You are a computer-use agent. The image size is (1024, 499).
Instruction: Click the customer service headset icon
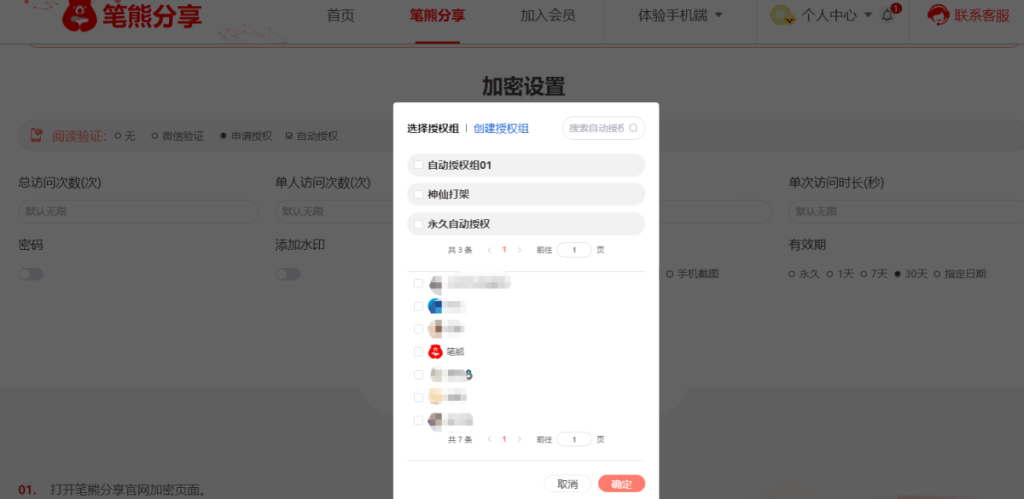[x=938, y=15]
